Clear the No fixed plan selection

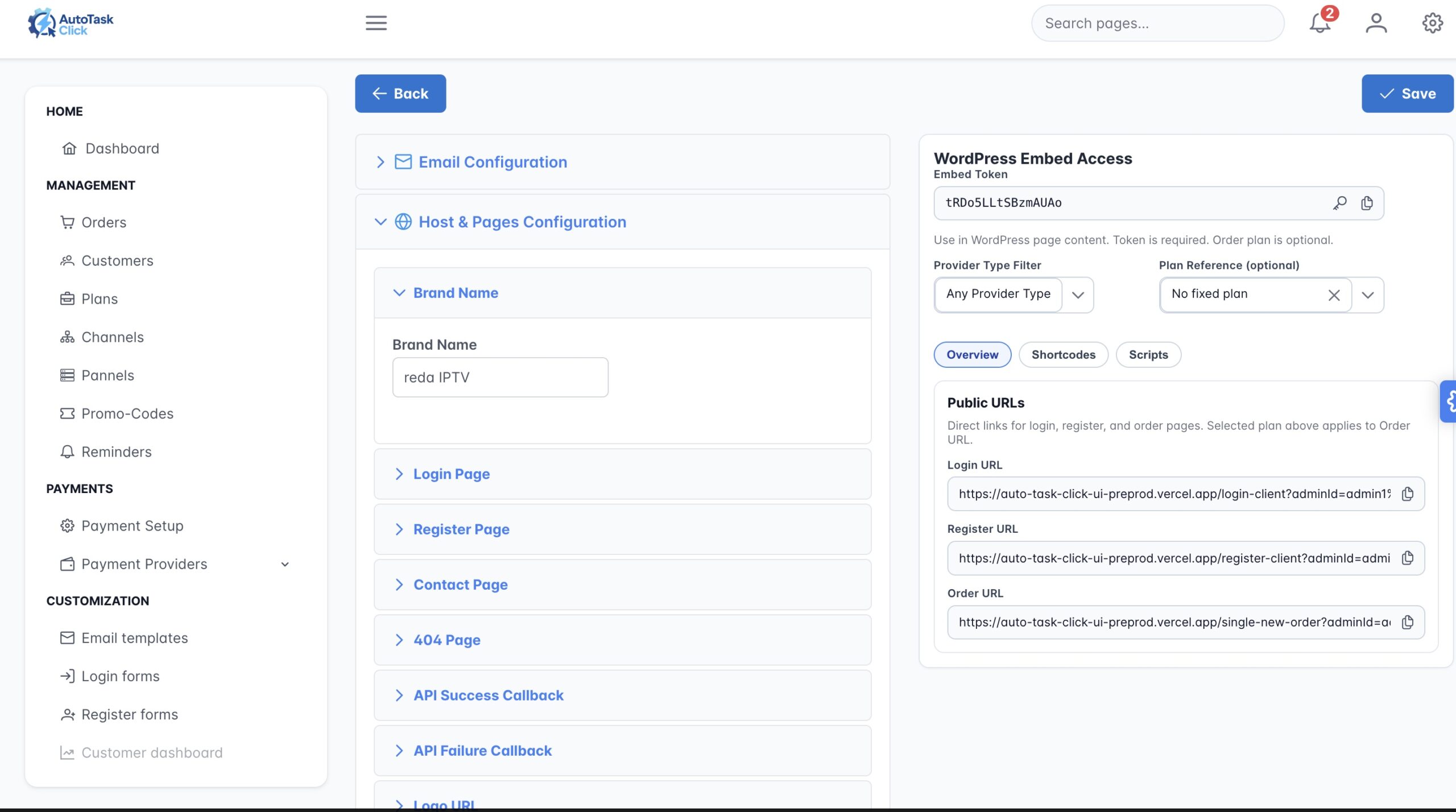pos(1334,295)
